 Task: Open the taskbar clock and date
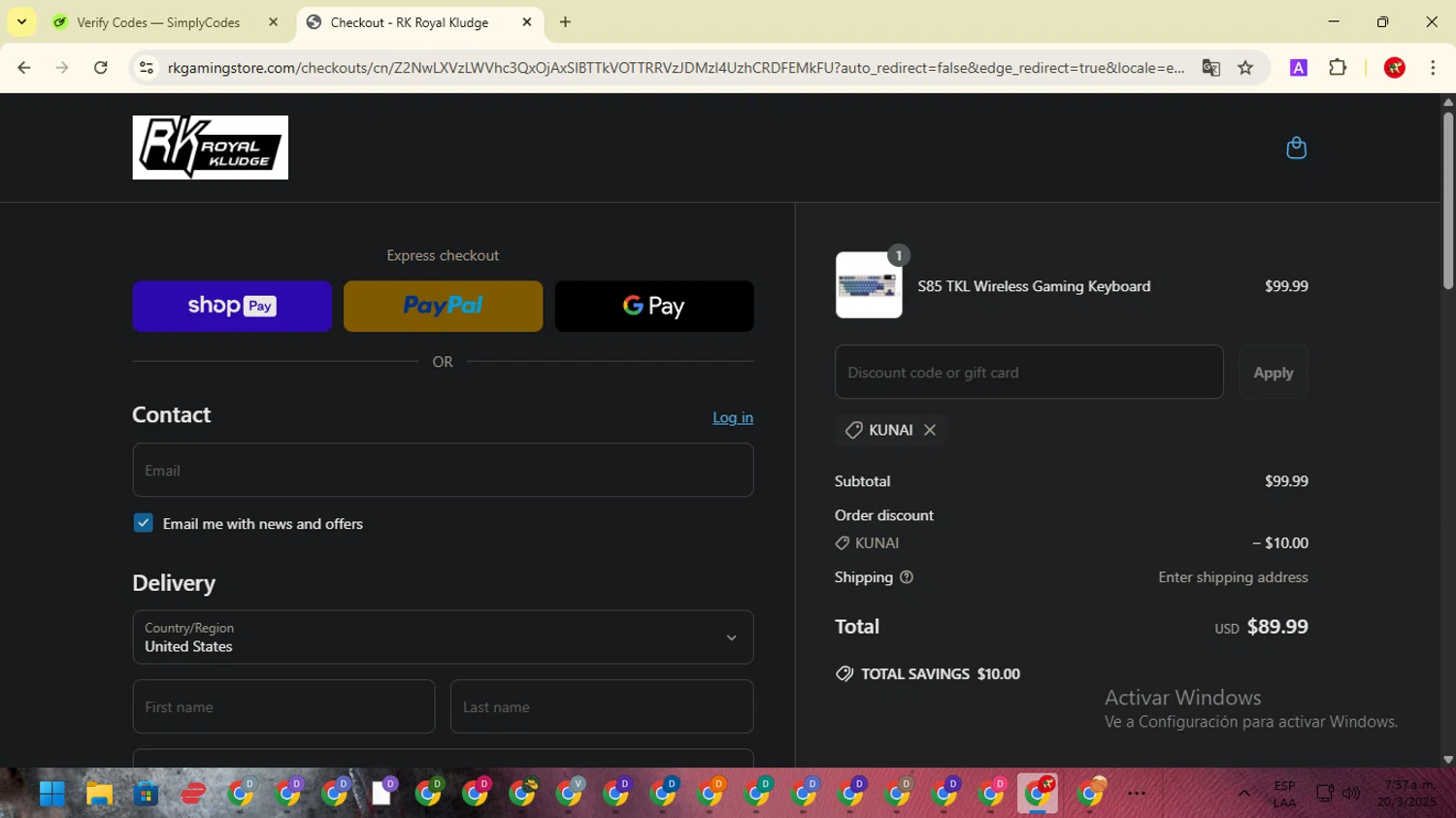pyautogui.click(x=1408, y=794)
